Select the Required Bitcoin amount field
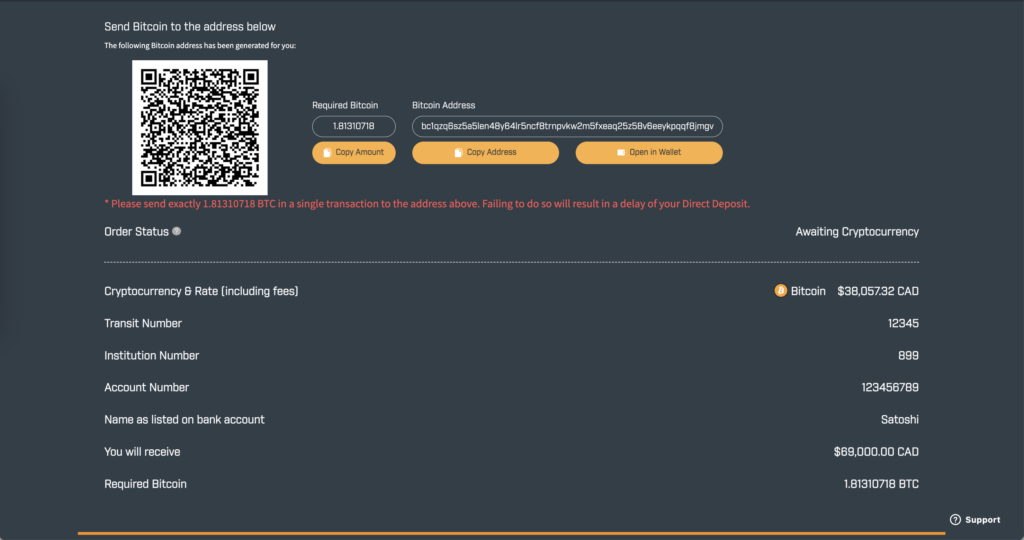1024x540 pixels. coord(353,126)
